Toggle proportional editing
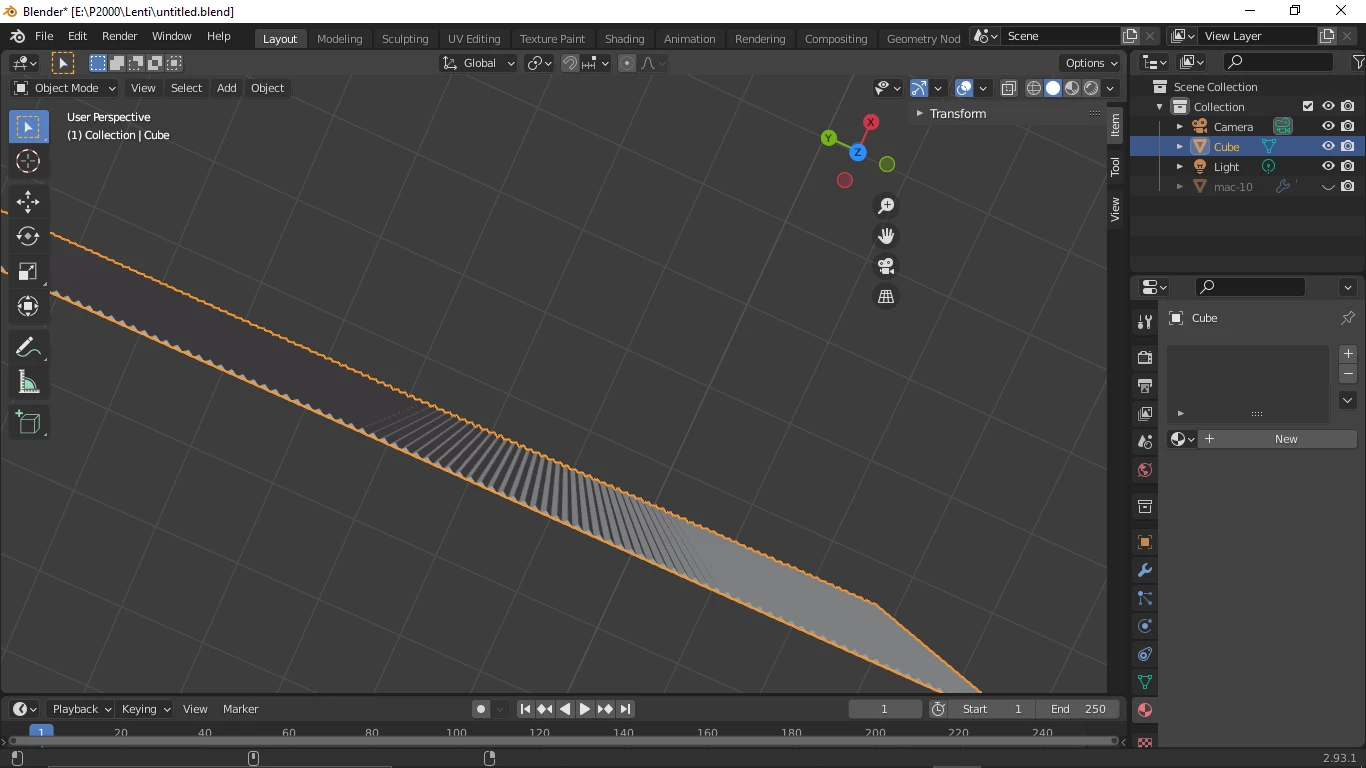Viewport: 1366px width, 768px height. [x=627, y=63]
